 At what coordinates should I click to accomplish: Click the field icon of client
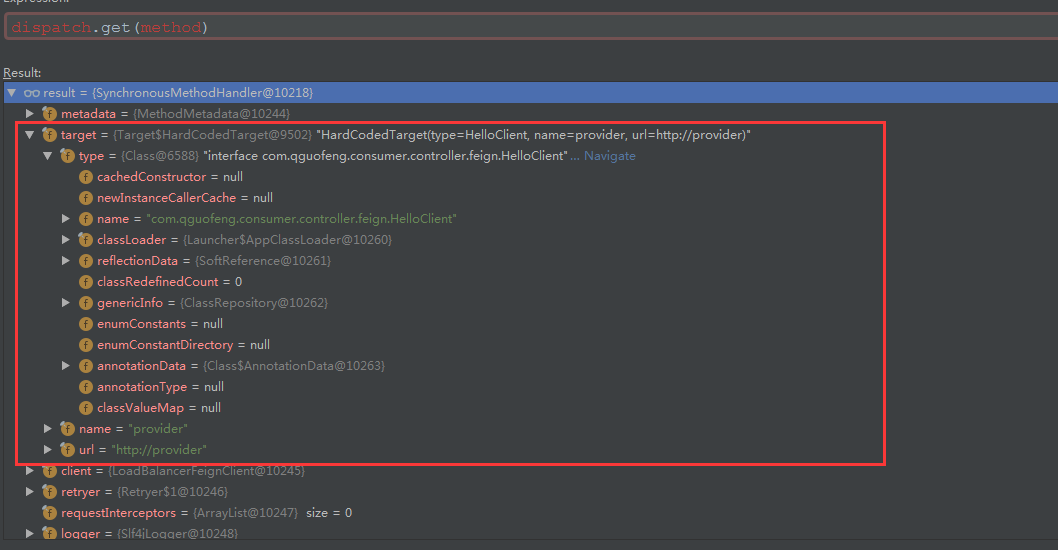tap(49, 470)
